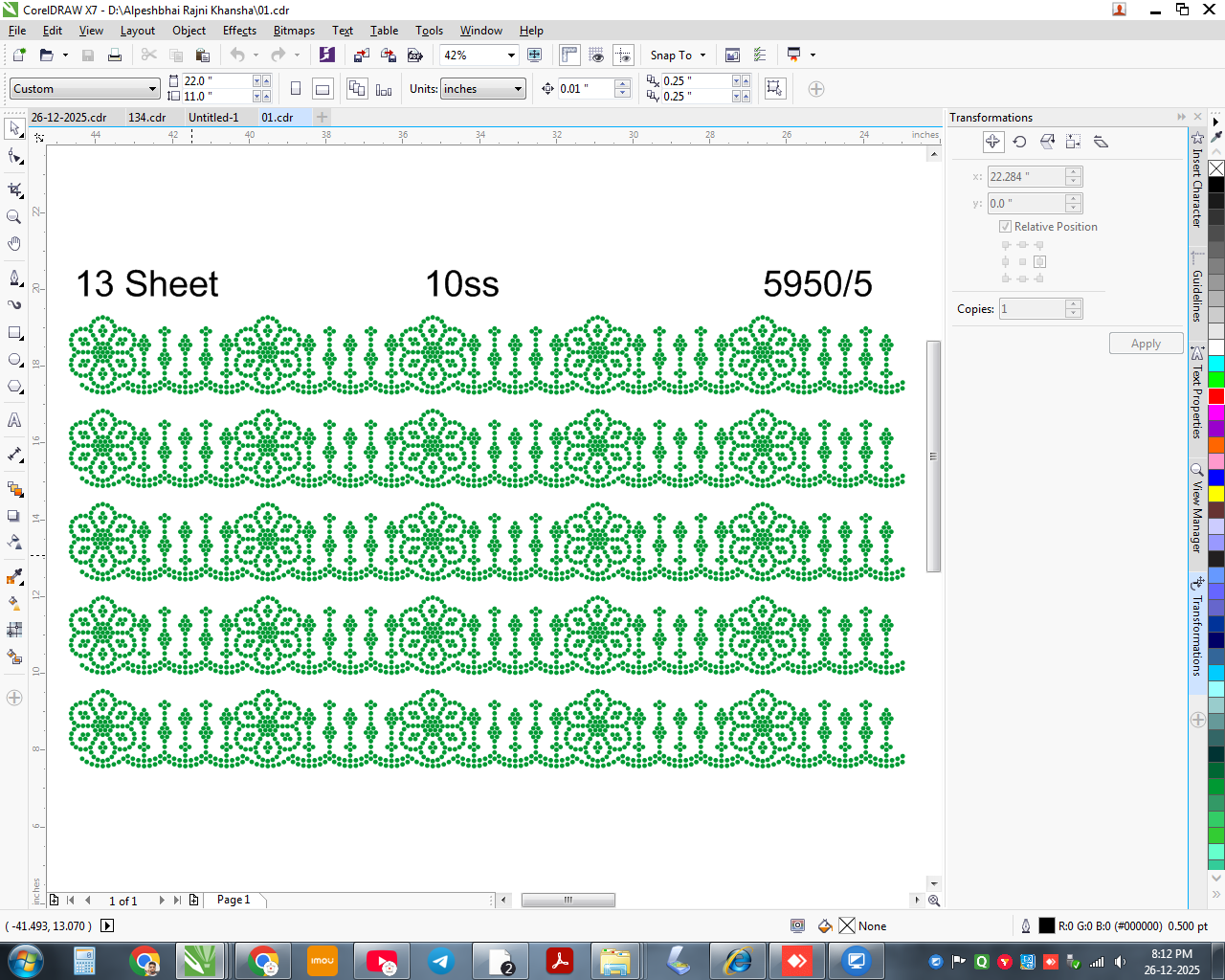The width and height of the screenshot is (1225, 980).
Task: Pick the black color swatch in the palette
Action: pos(1216,185)
